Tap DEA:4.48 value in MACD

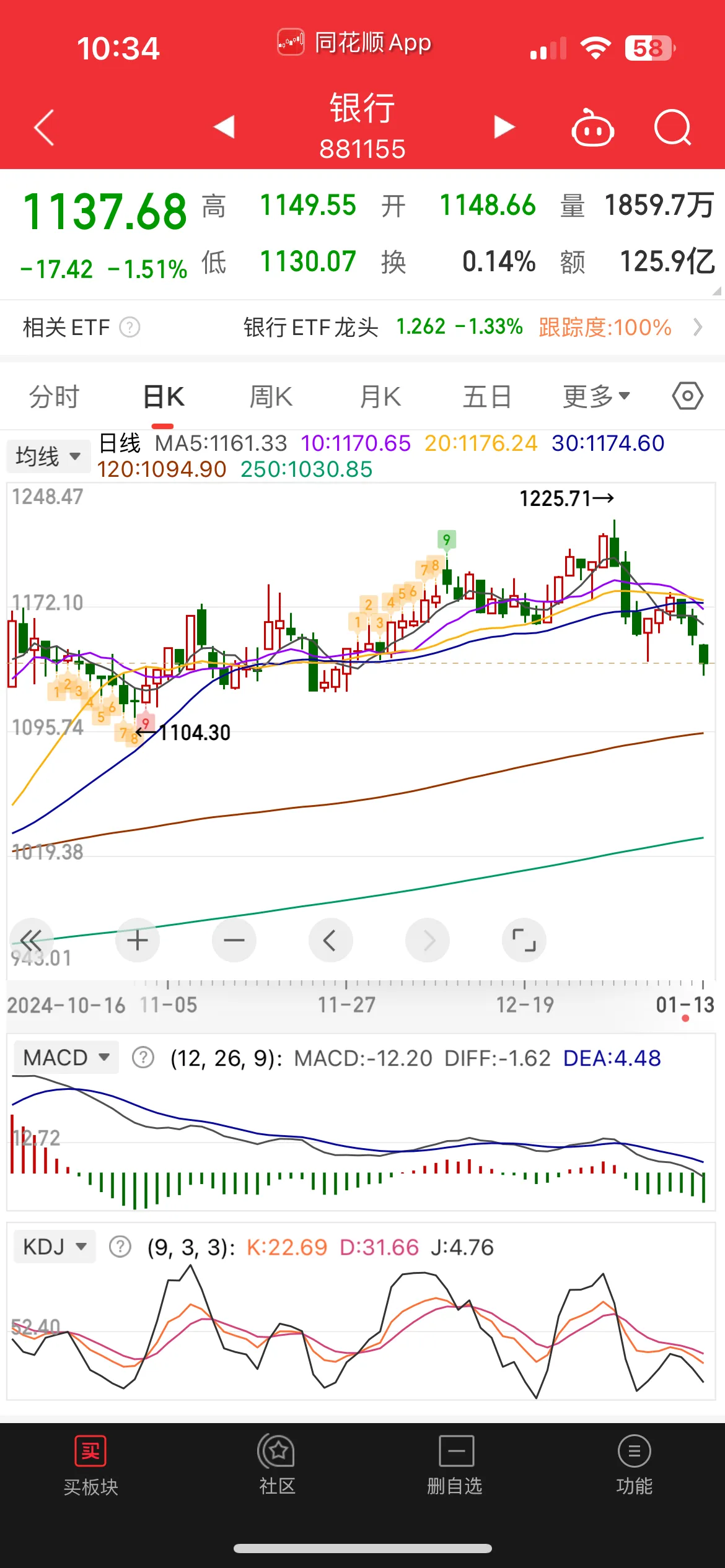coord(612,1058)
